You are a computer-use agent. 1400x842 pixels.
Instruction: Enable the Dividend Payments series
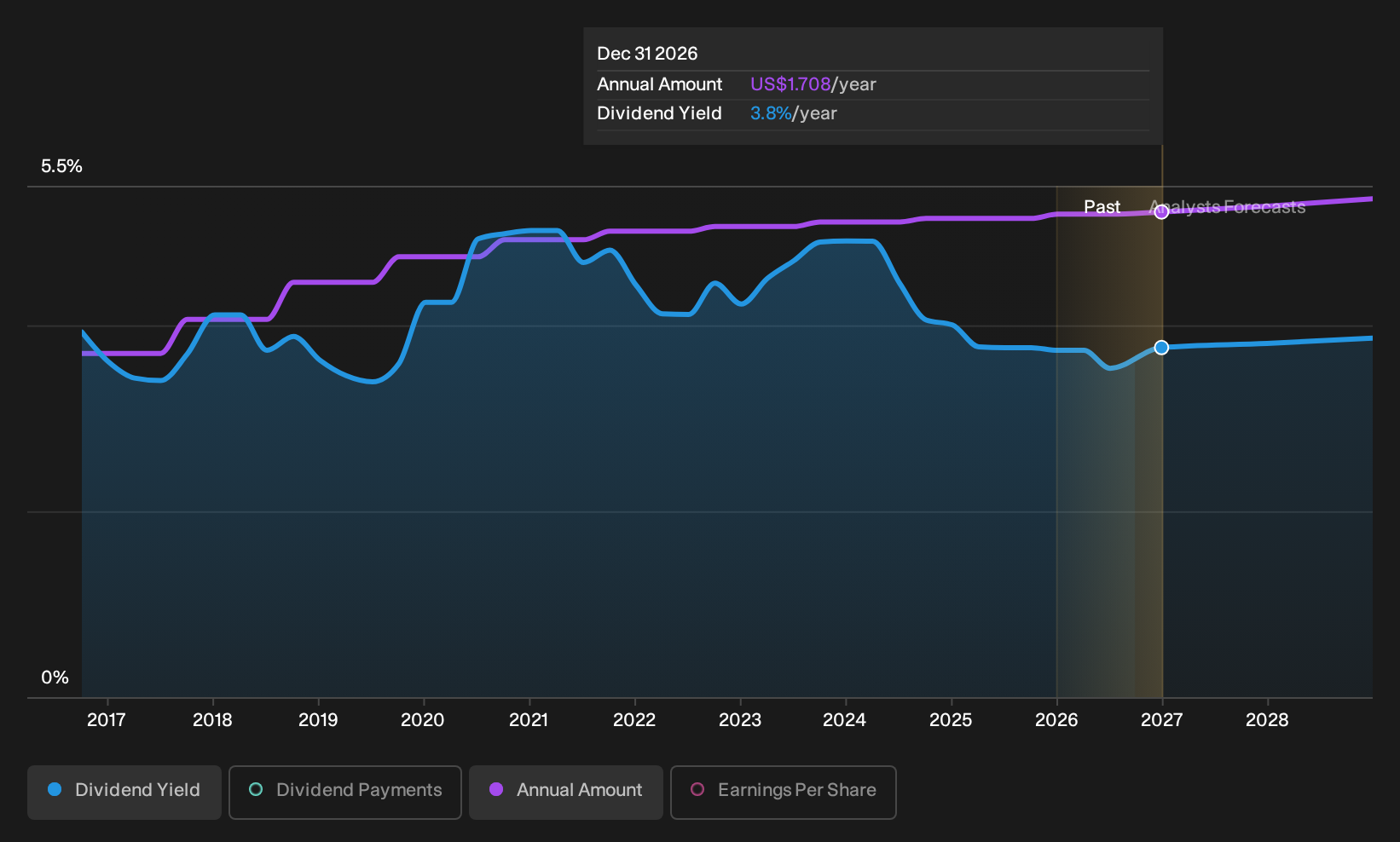[x=345, y=792]
